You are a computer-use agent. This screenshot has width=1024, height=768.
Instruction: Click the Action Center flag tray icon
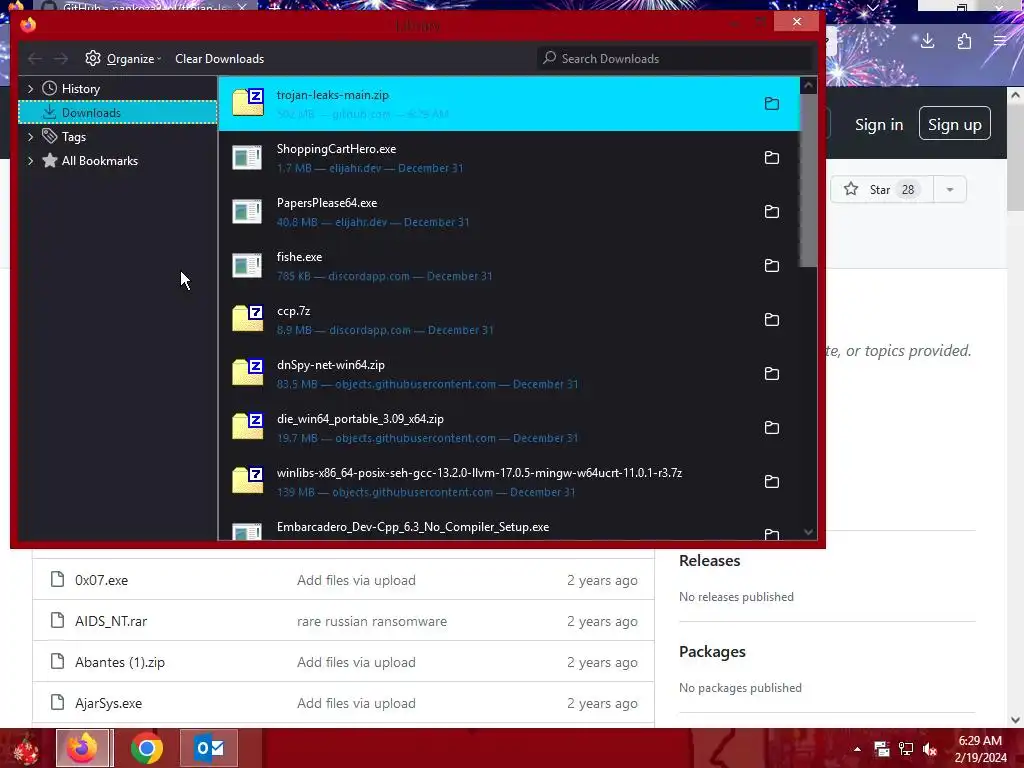[882, 749]
